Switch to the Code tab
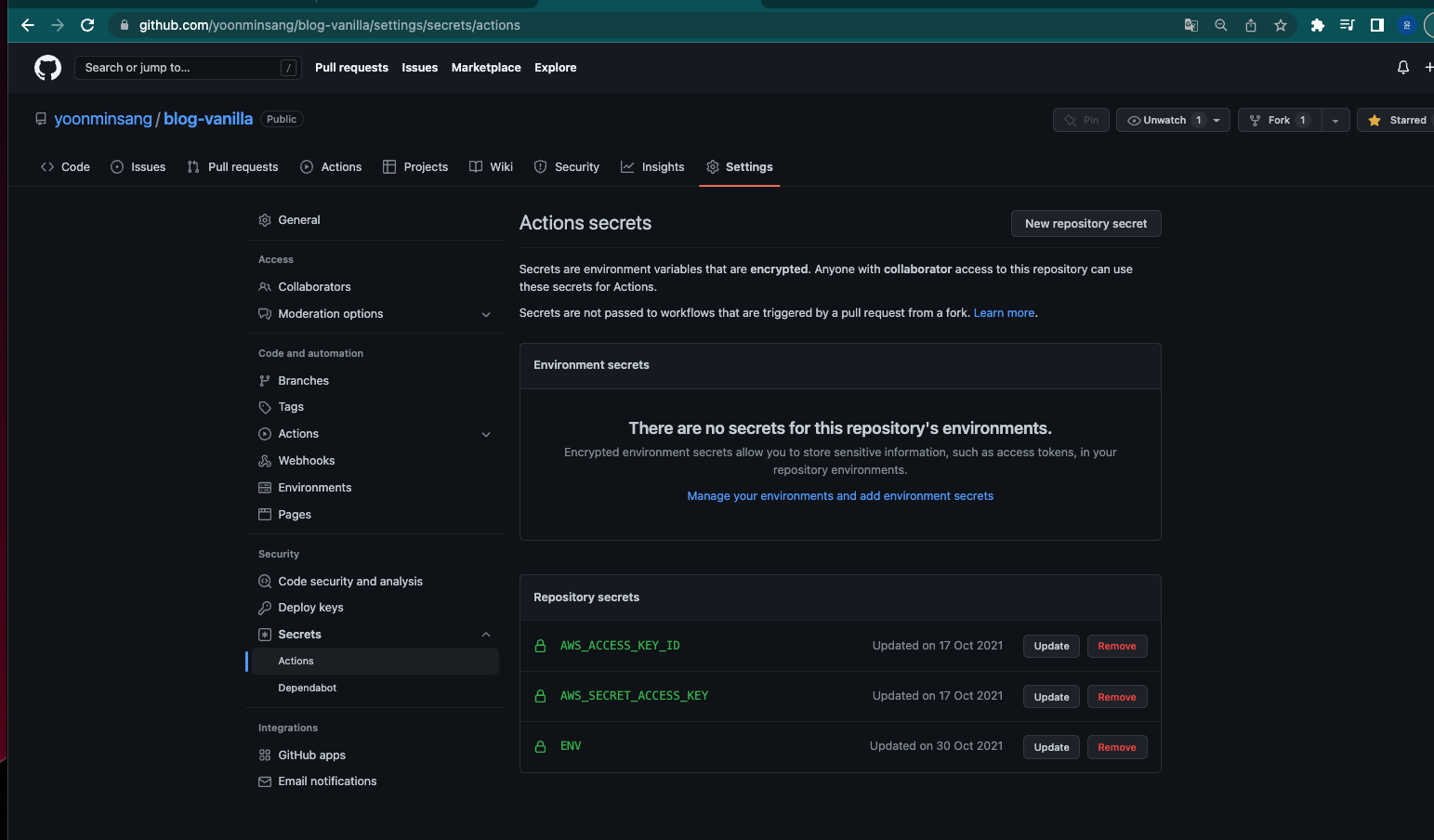Image resolution: width=1434 pixels, height=840 pixels. pos(65,167)
